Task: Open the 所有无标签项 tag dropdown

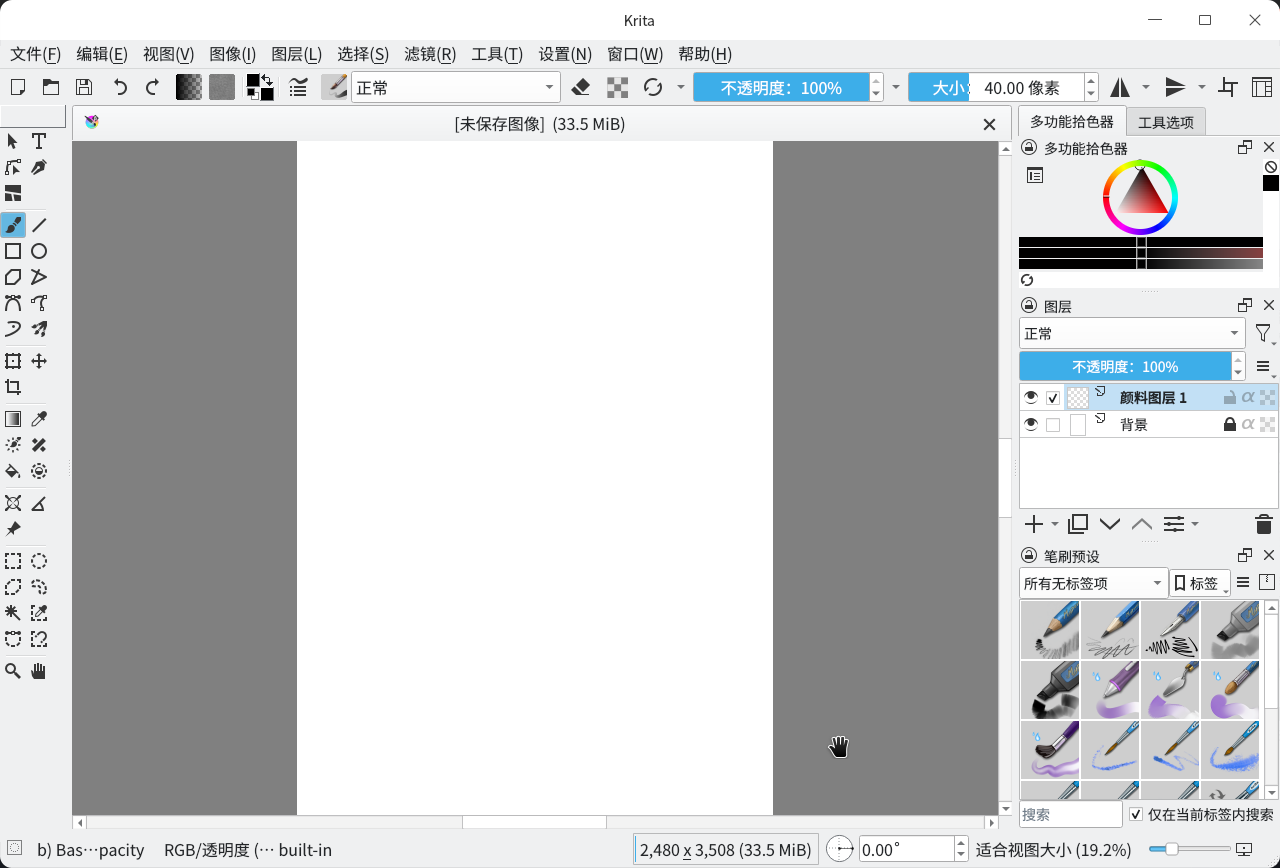Action: coord(1093,583)
